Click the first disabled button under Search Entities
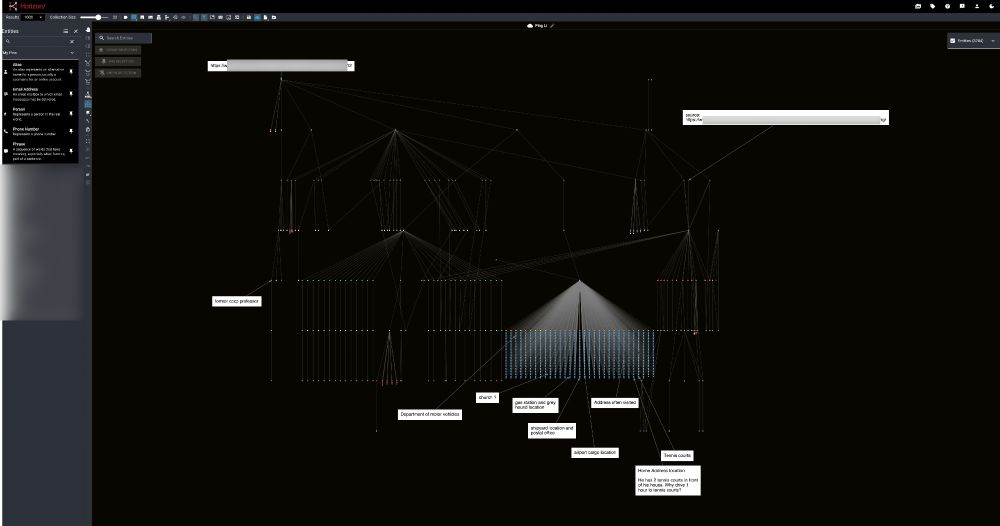The image size is (1000, 526). pos(118,50)
